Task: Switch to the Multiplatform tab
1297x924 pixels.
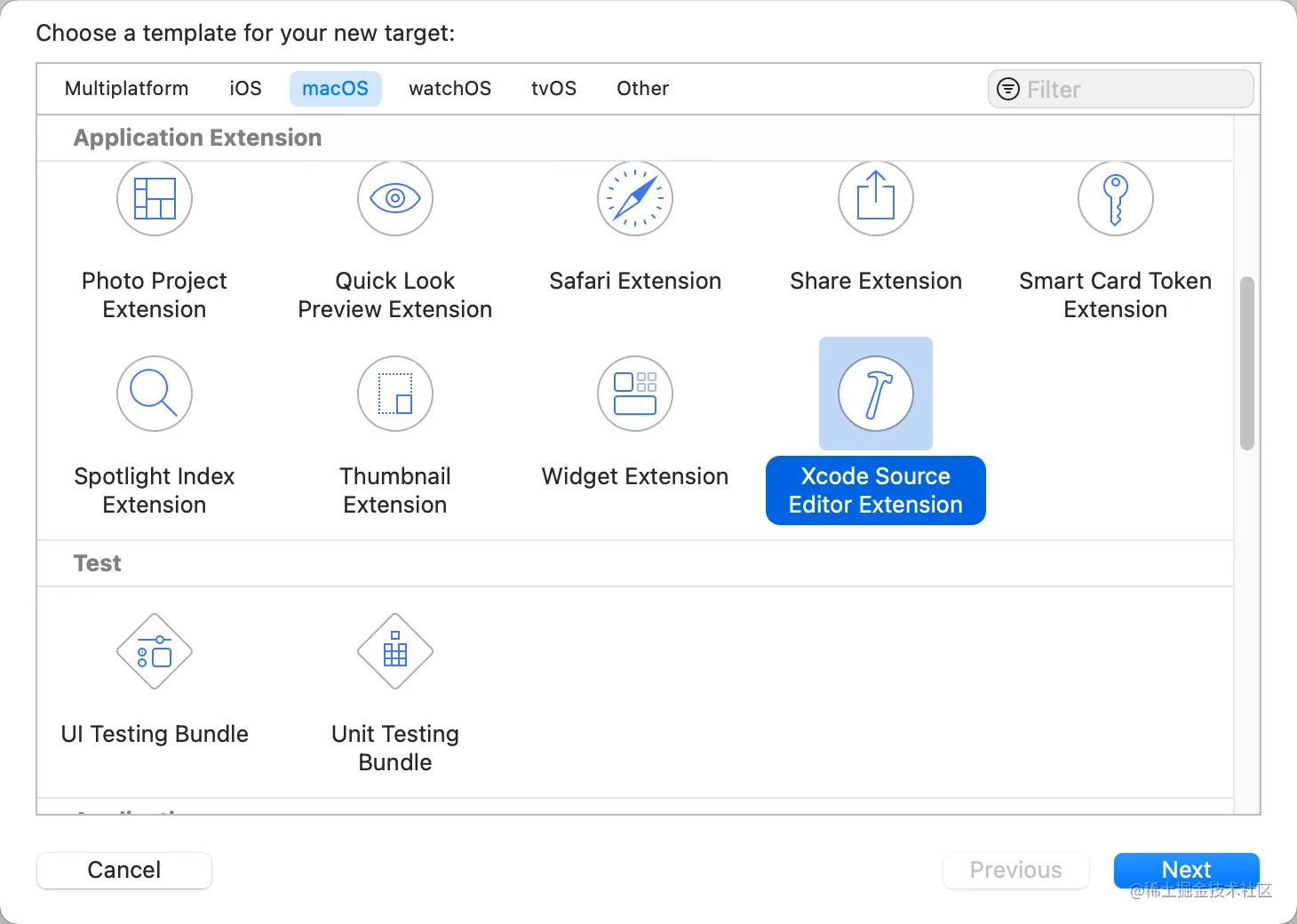Action: (127, 89)
